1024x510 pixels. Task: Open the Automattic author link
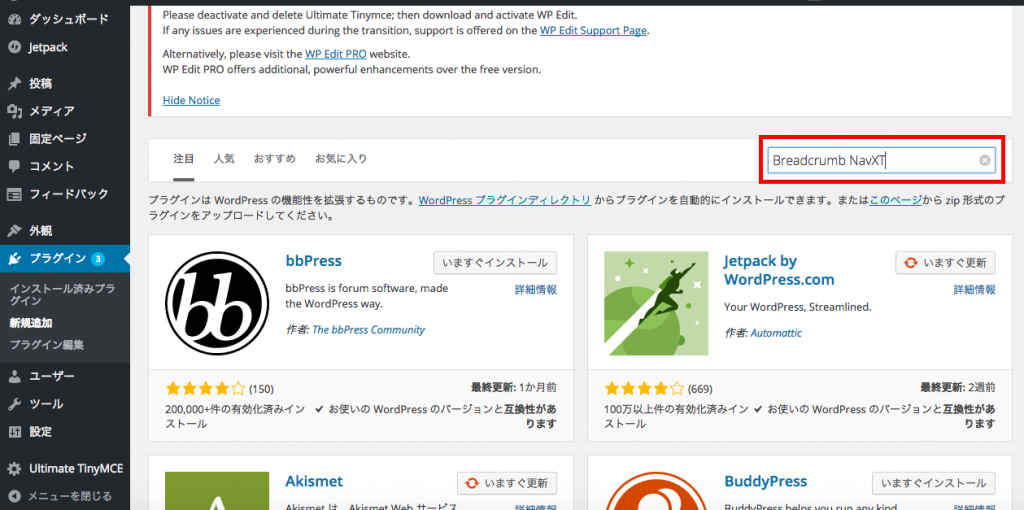pyautogui.click(x=776, y=333)
